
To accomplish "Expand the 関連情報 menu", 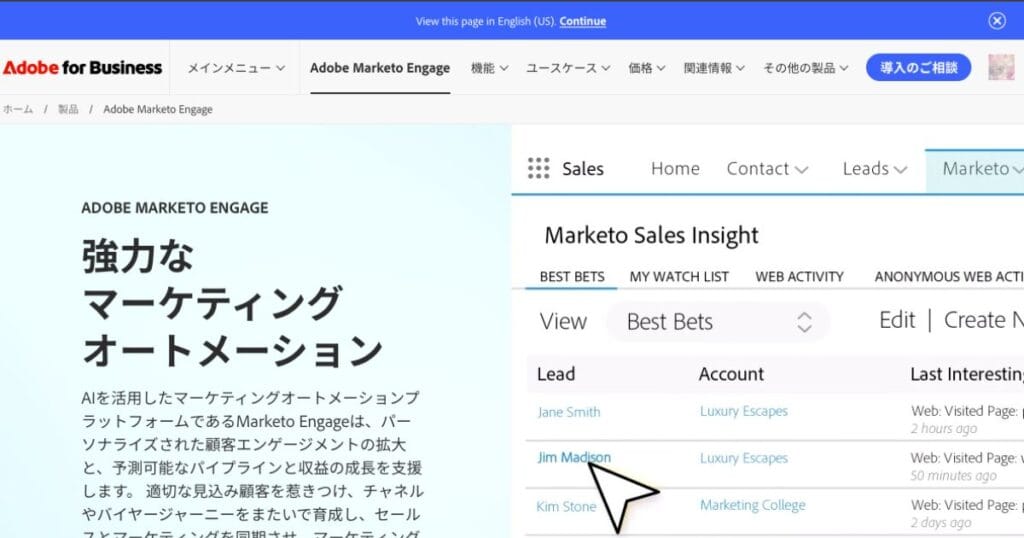I will (714, 68).
